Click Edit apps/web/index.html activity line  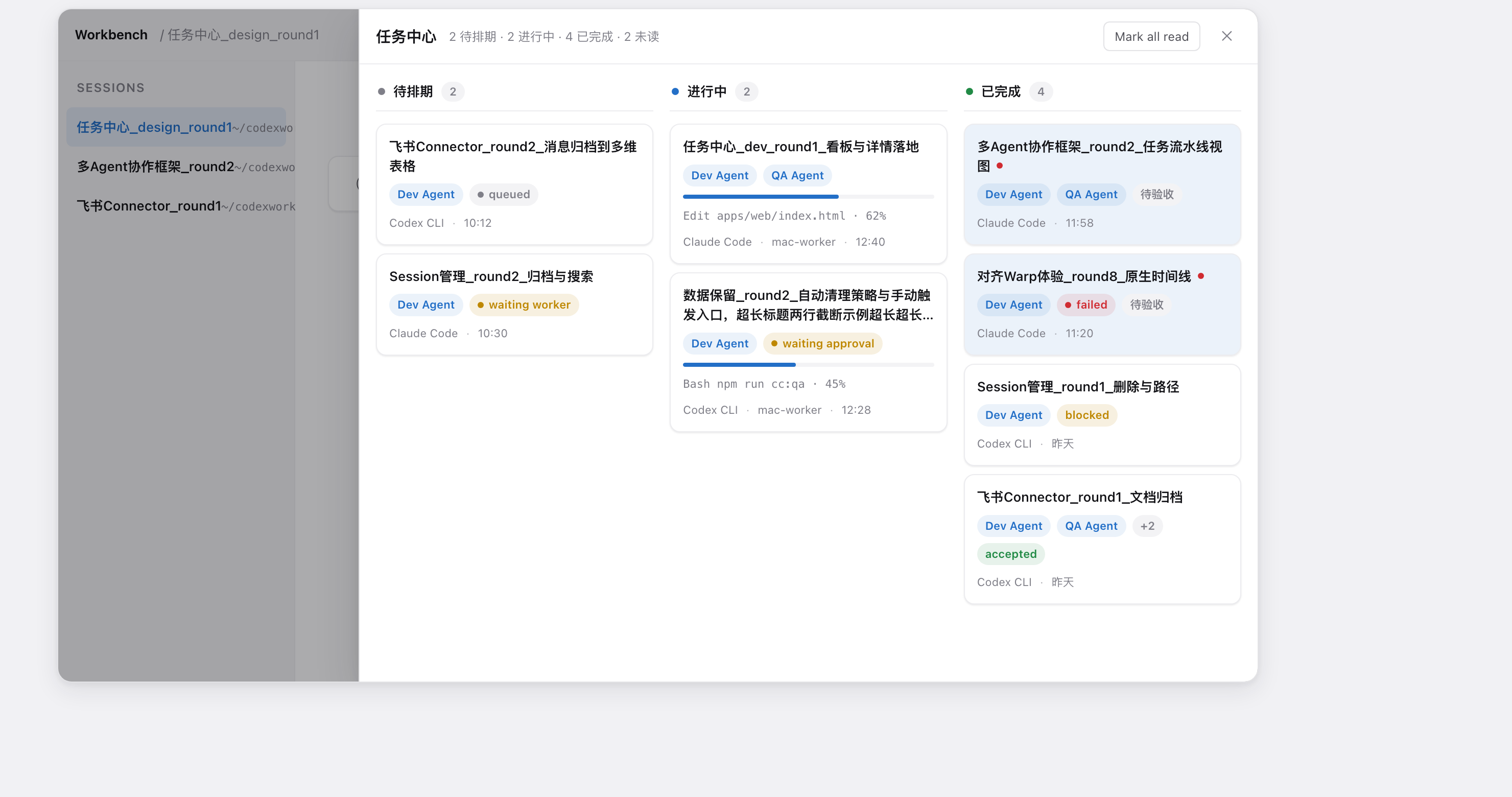point(784,216)
